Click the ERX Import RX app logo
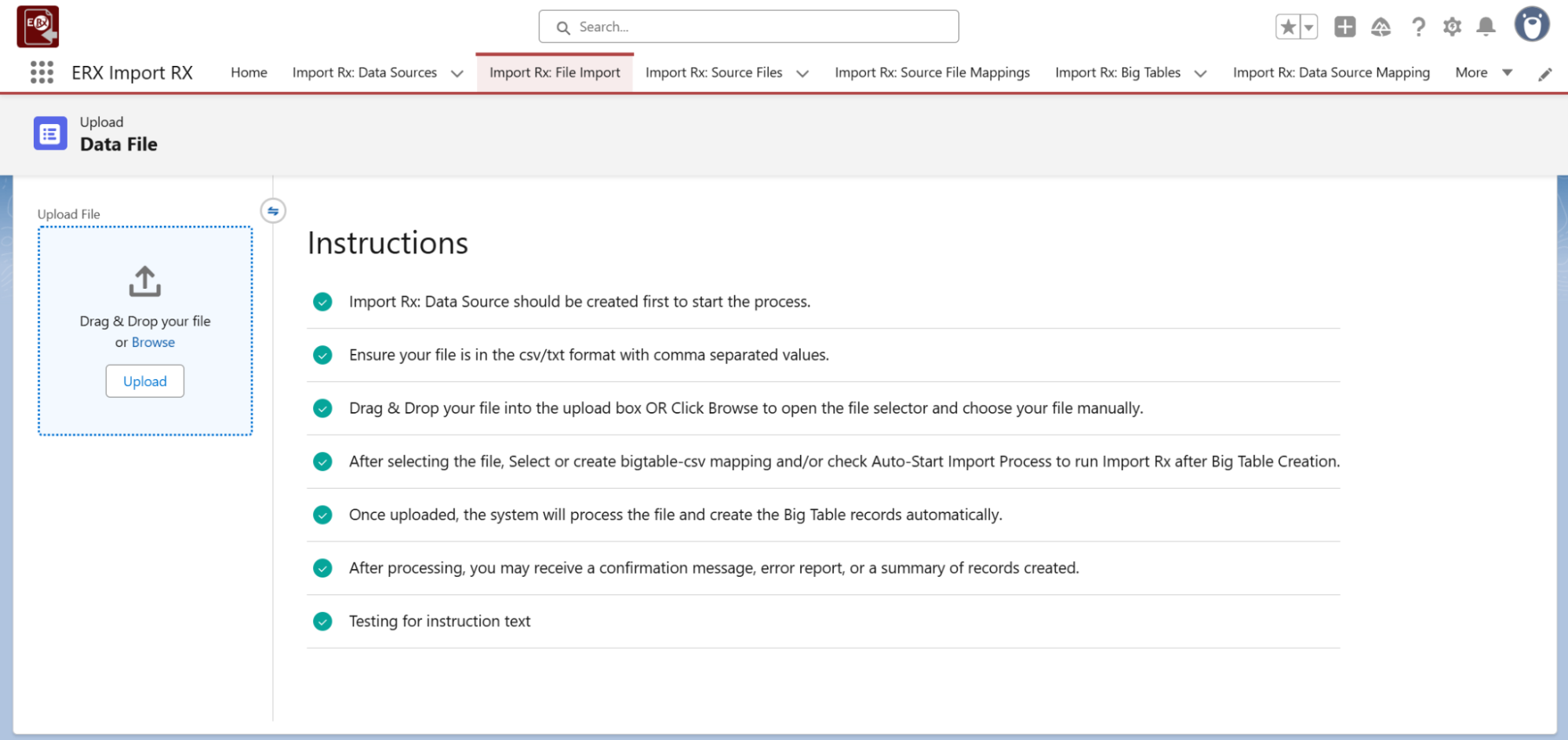Viewport: 1568px width, 740px height. pyautogui.click(x=38, y=27)
